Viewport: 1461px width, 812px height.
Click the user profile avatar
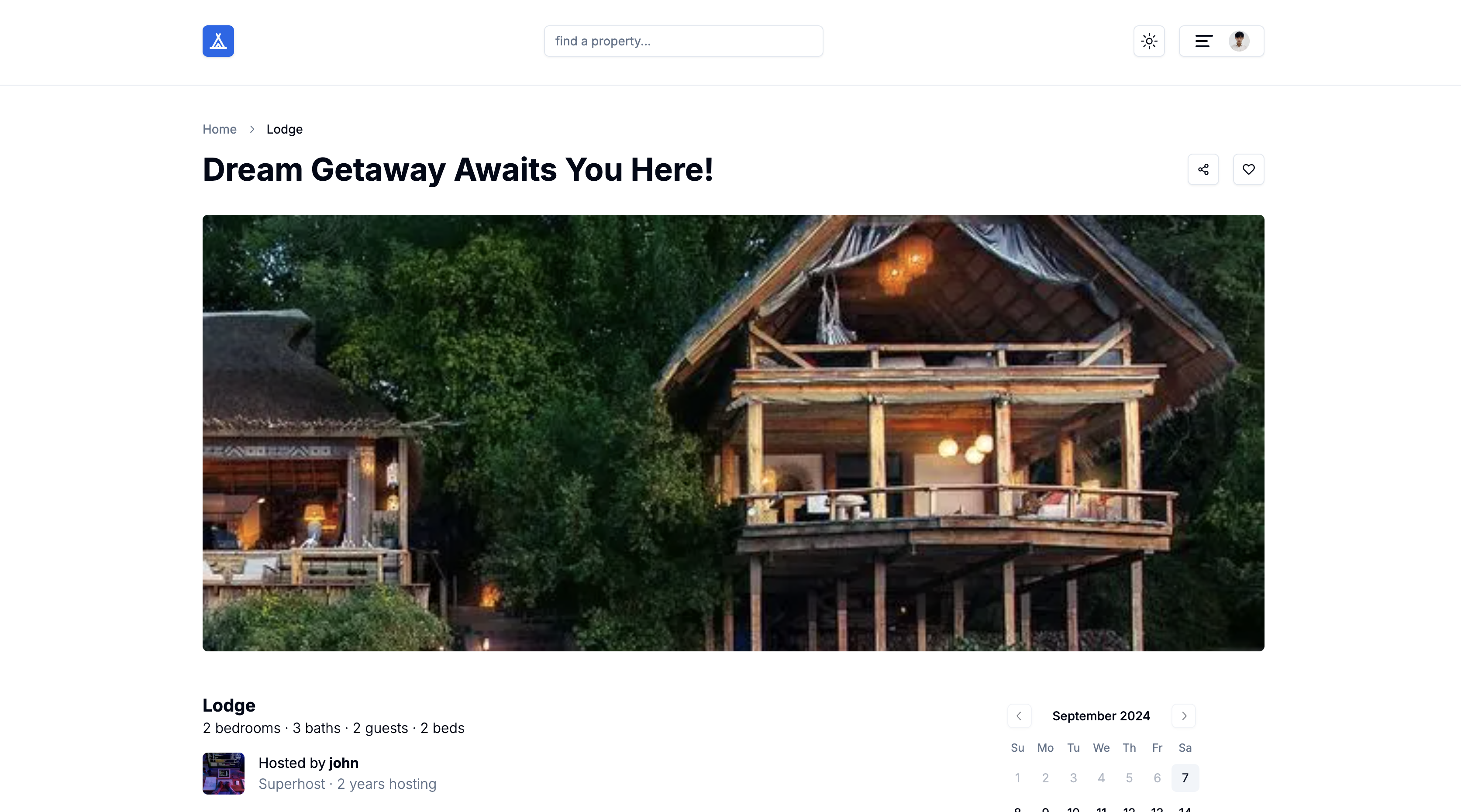1239,41
